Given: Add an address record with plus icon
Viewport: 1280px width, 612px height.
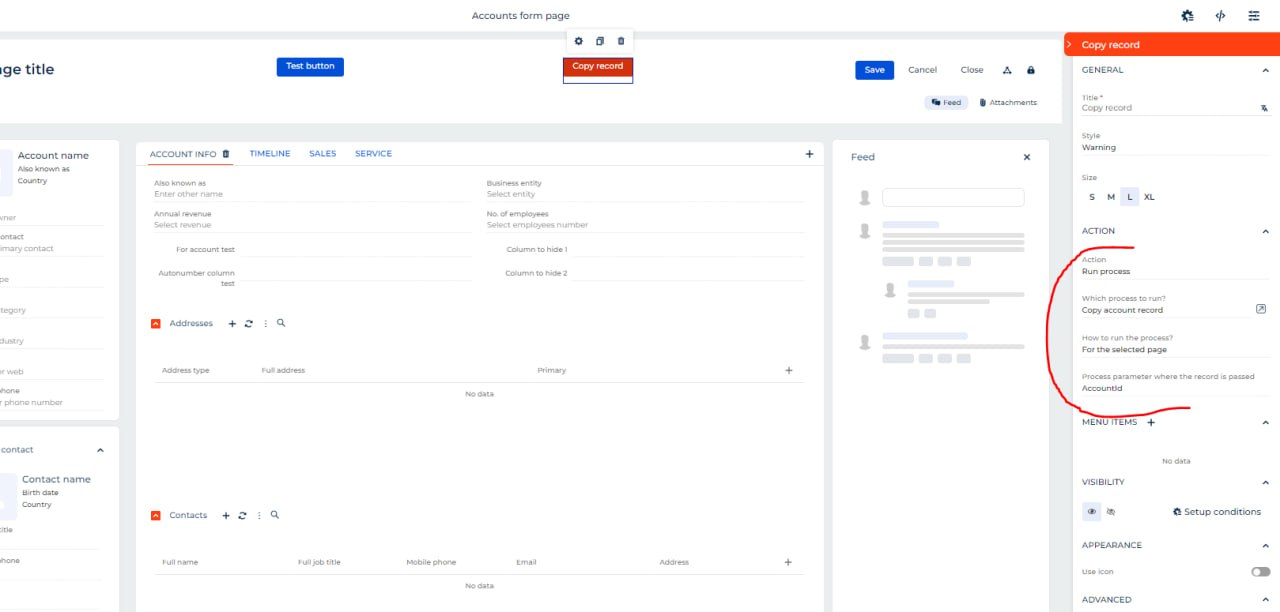Looking at the screenshot, I should click(232, 324).
